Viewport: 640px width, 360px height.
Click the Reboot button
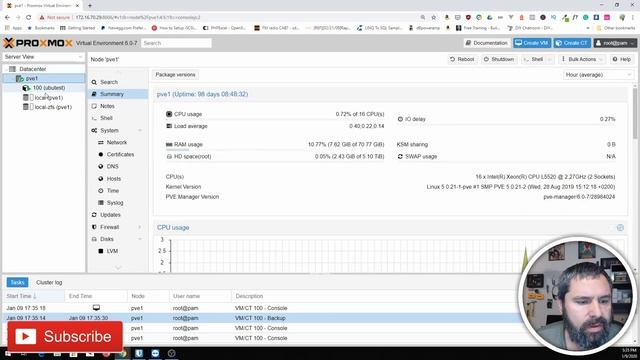click(x=462, y=60)
